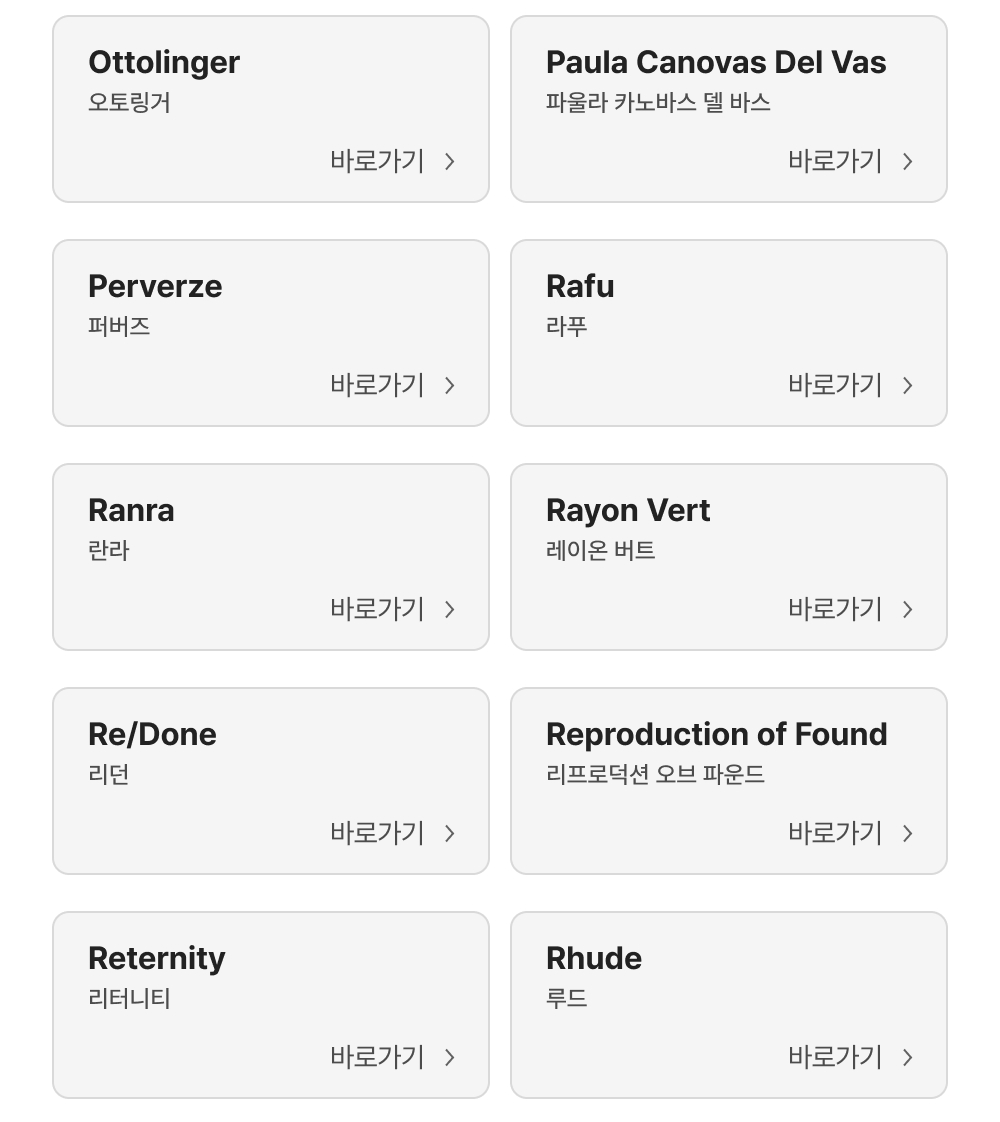Click 바로가기 text on the Ranra card
Viewport: 1000px width, 1122px height.
pyautogui.click(x=377, y=610)
